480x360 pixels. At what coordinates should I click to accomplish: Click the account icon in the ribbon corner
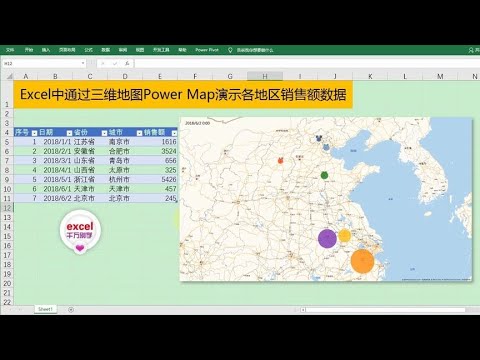click(471, 50)
